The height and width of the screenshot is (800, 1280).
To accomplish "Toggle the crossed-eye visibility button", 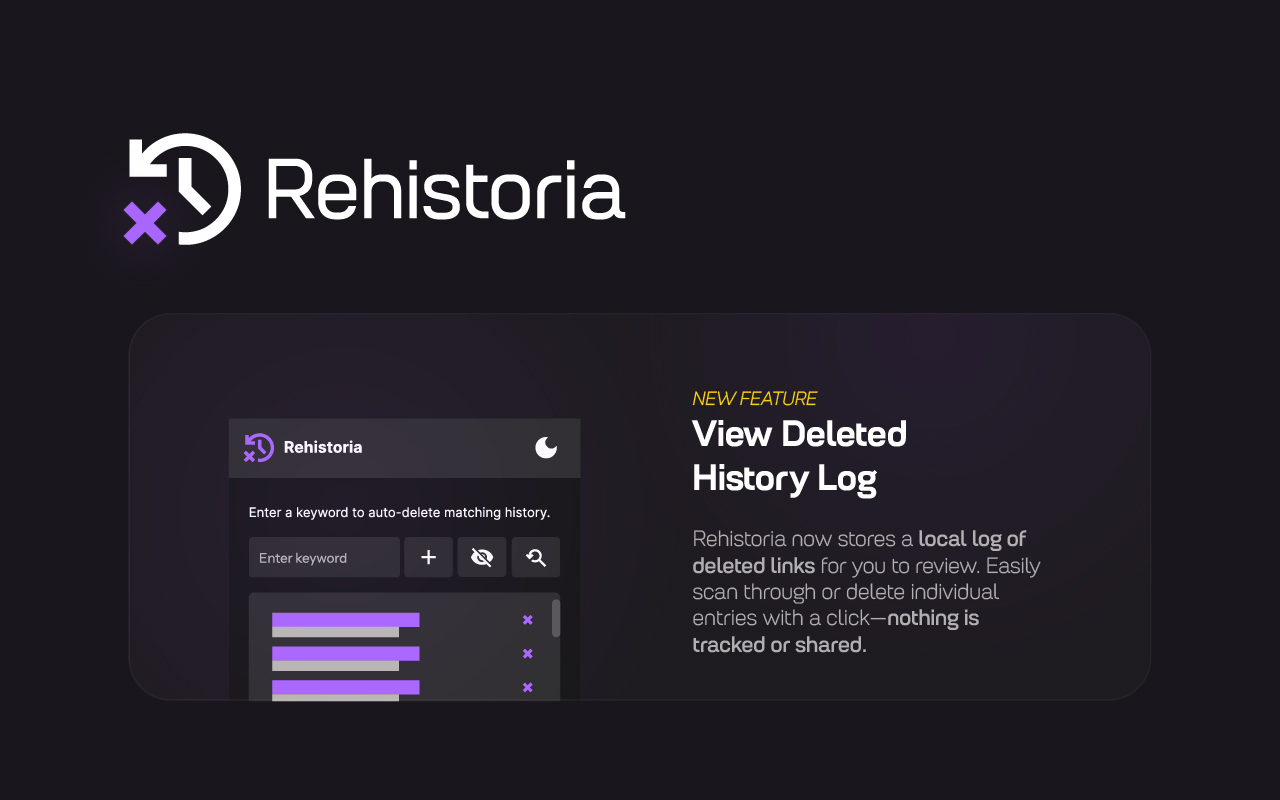I will tap(482, 557).
